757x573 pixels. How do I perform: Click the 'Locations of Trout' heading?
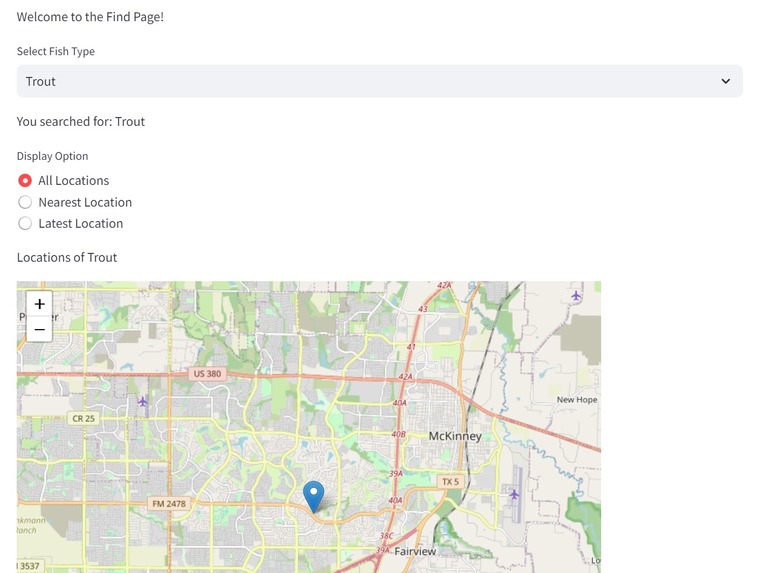pyautogui.click(x=67, y=258)
